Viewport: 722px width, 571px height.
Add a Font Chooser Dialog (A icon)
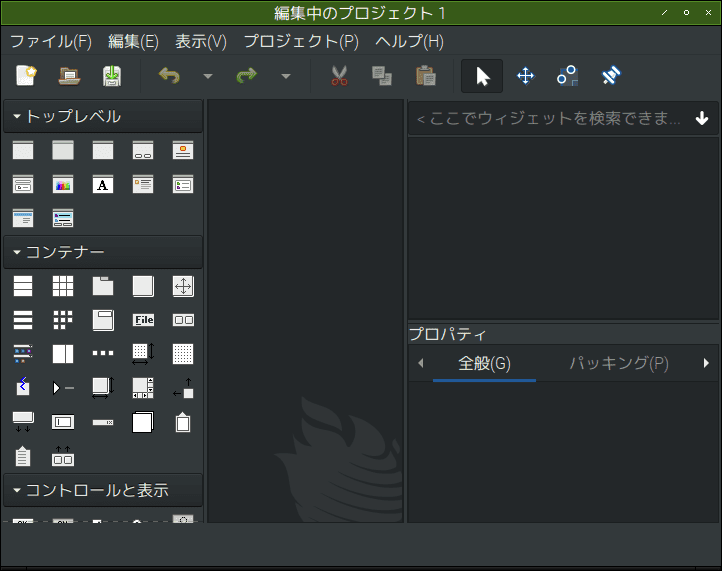(x=103, y=185)
